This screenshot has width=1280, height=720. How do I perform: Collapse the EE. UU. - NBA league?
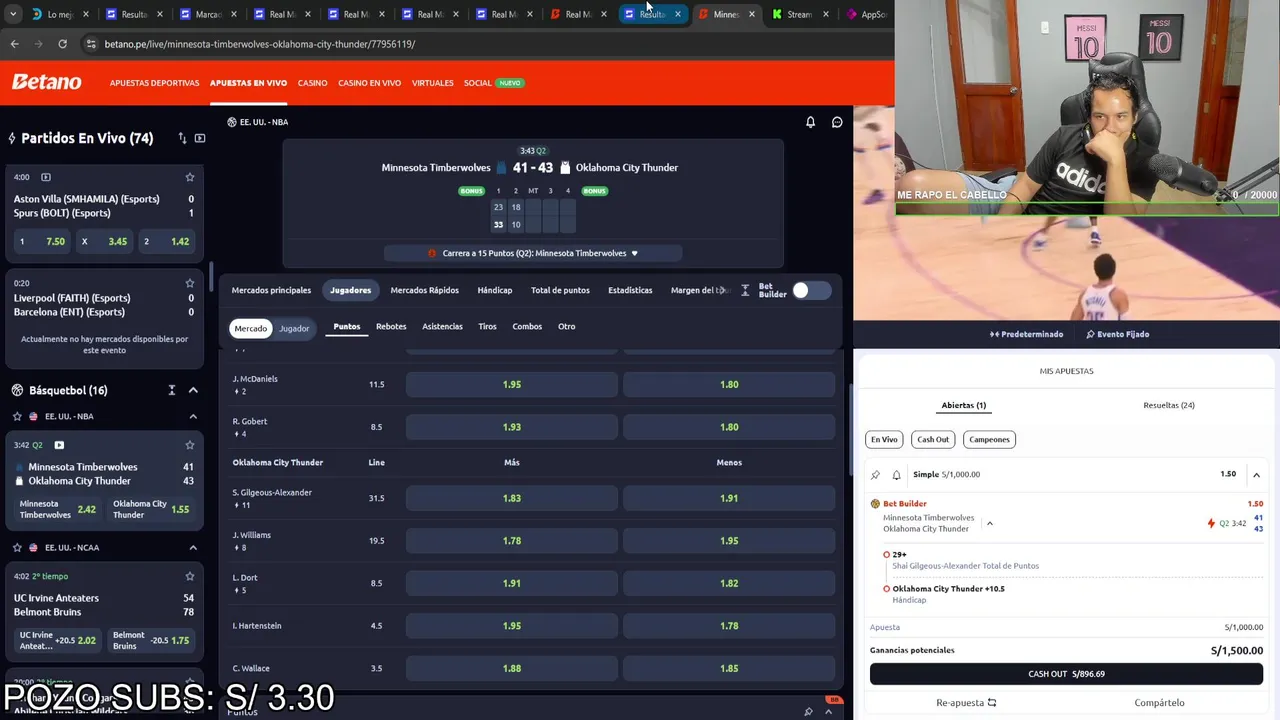point(193,416)
